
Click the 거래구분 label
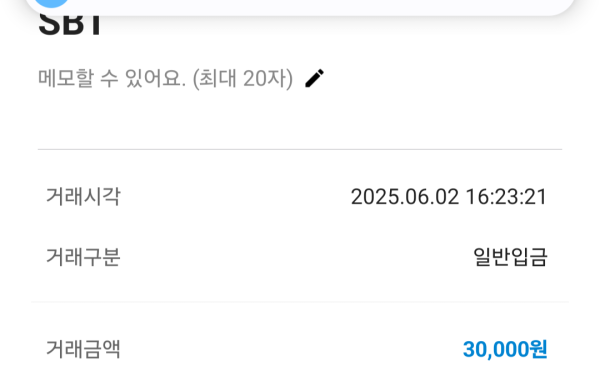pos(83,257)
